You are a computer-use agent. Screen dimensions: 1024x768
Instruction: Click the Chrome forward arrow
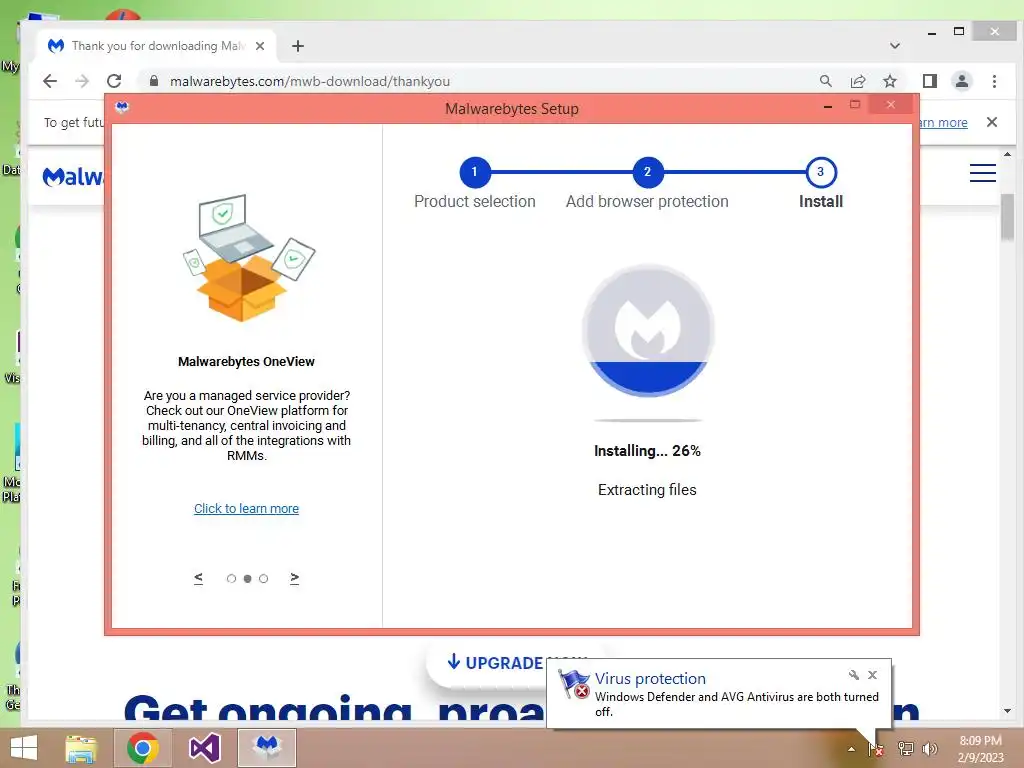[x=82, y=81]
